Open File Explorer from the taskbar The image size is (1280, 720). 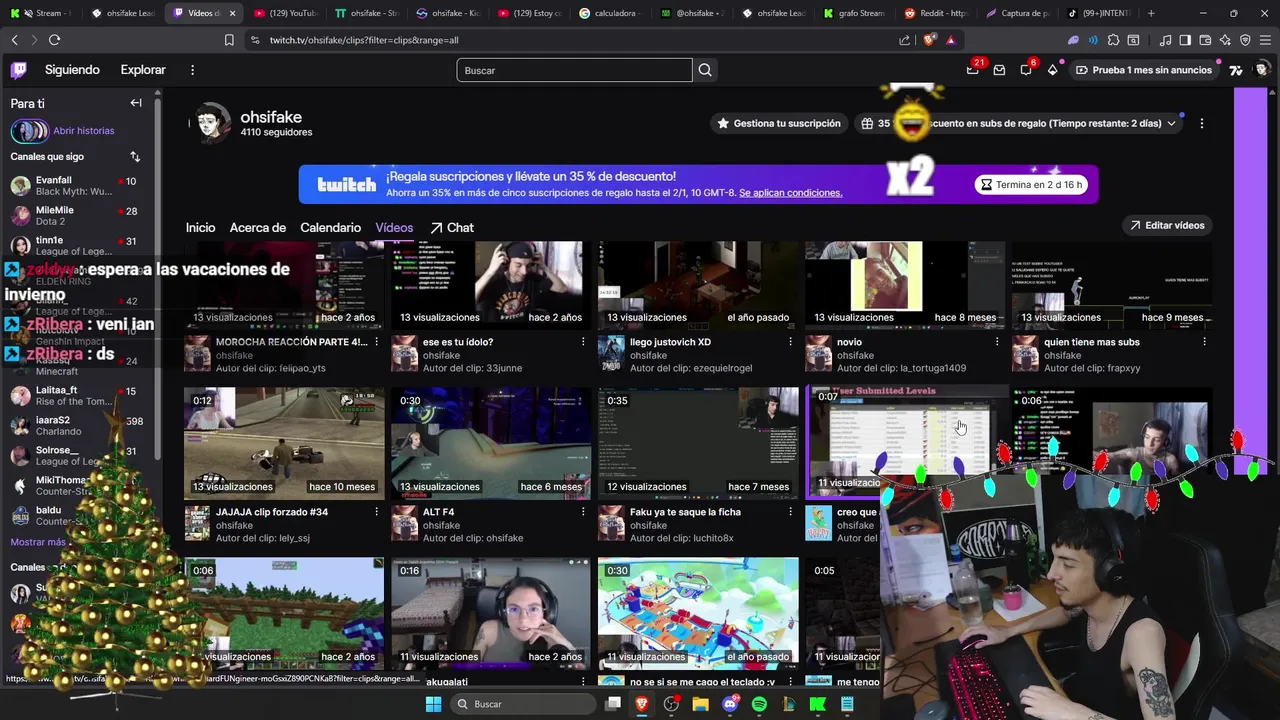pyautogui.click(x=700, y=704)
